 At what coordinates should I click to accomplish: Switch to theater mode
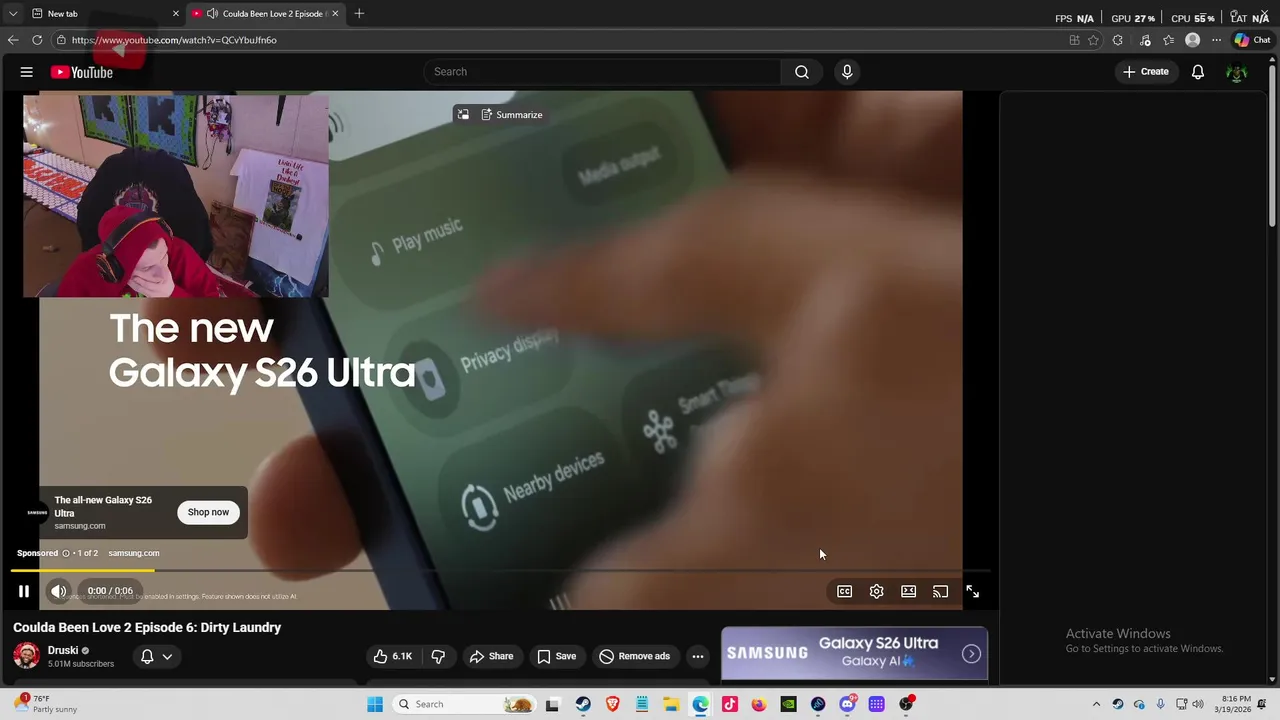909,592
